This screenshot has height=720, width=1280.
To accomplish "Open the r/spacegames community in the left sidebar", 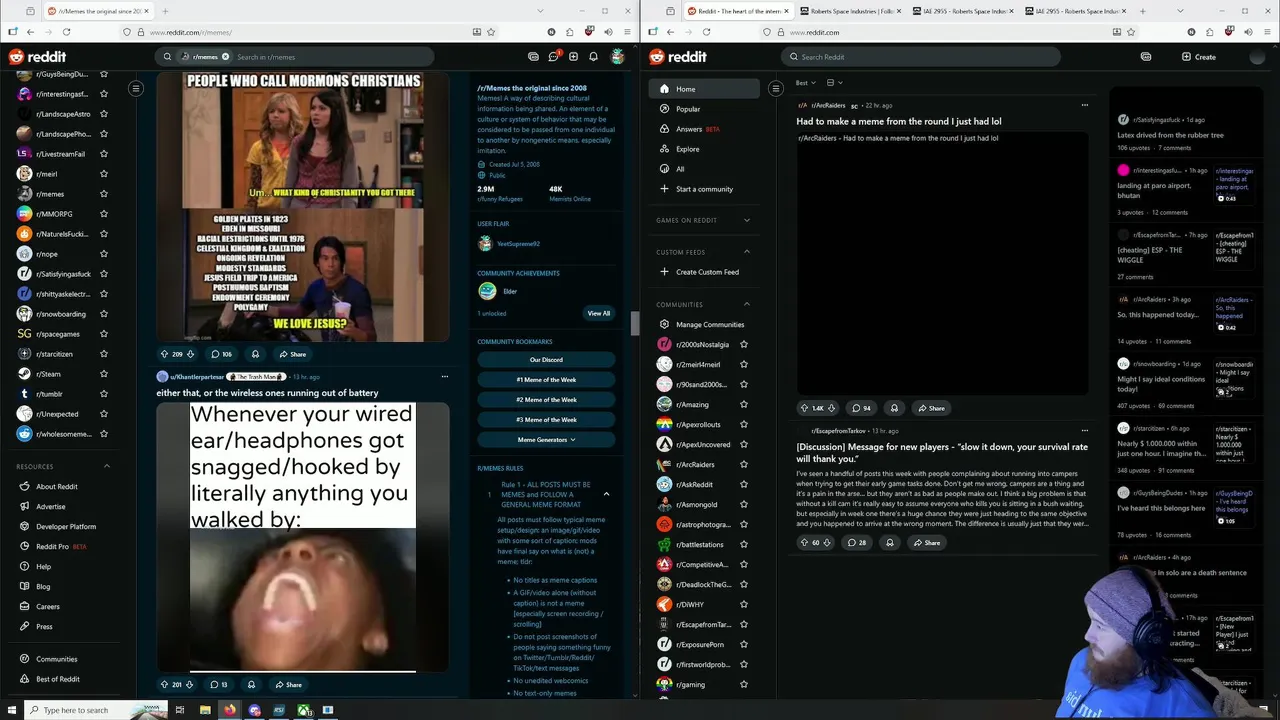I will (55, 334).
